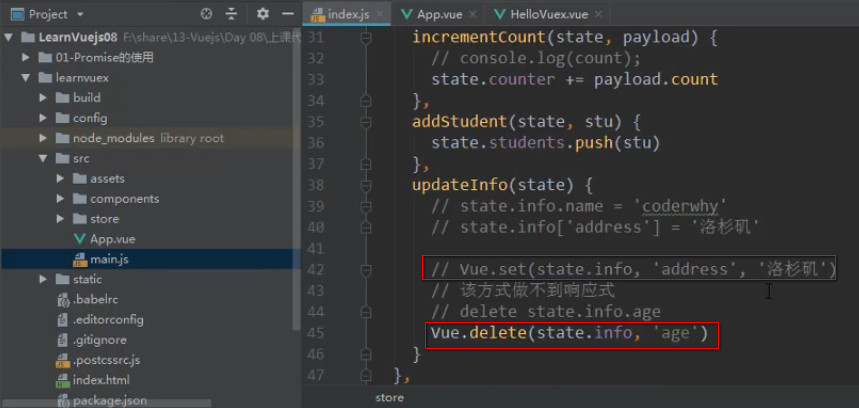
Task: Fold the addStudent function at line 35
Action: tap(365, 121)
